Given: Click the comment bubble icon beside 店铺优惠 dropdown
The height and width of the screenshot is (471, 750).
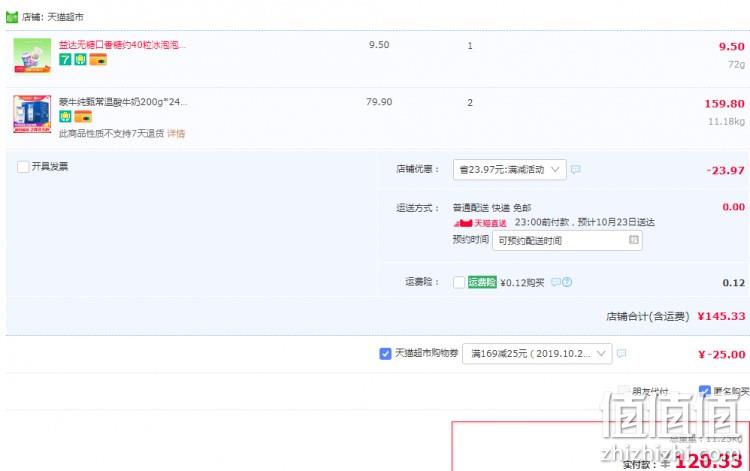Looking at the screenshot, I should (x=575, y=169).
